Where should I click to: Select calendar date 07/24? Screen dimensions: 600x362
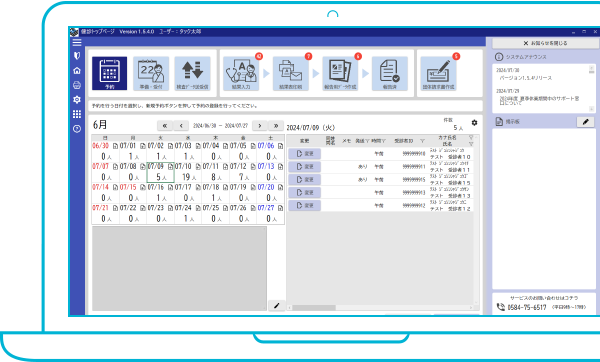click(x=188, y=214)
